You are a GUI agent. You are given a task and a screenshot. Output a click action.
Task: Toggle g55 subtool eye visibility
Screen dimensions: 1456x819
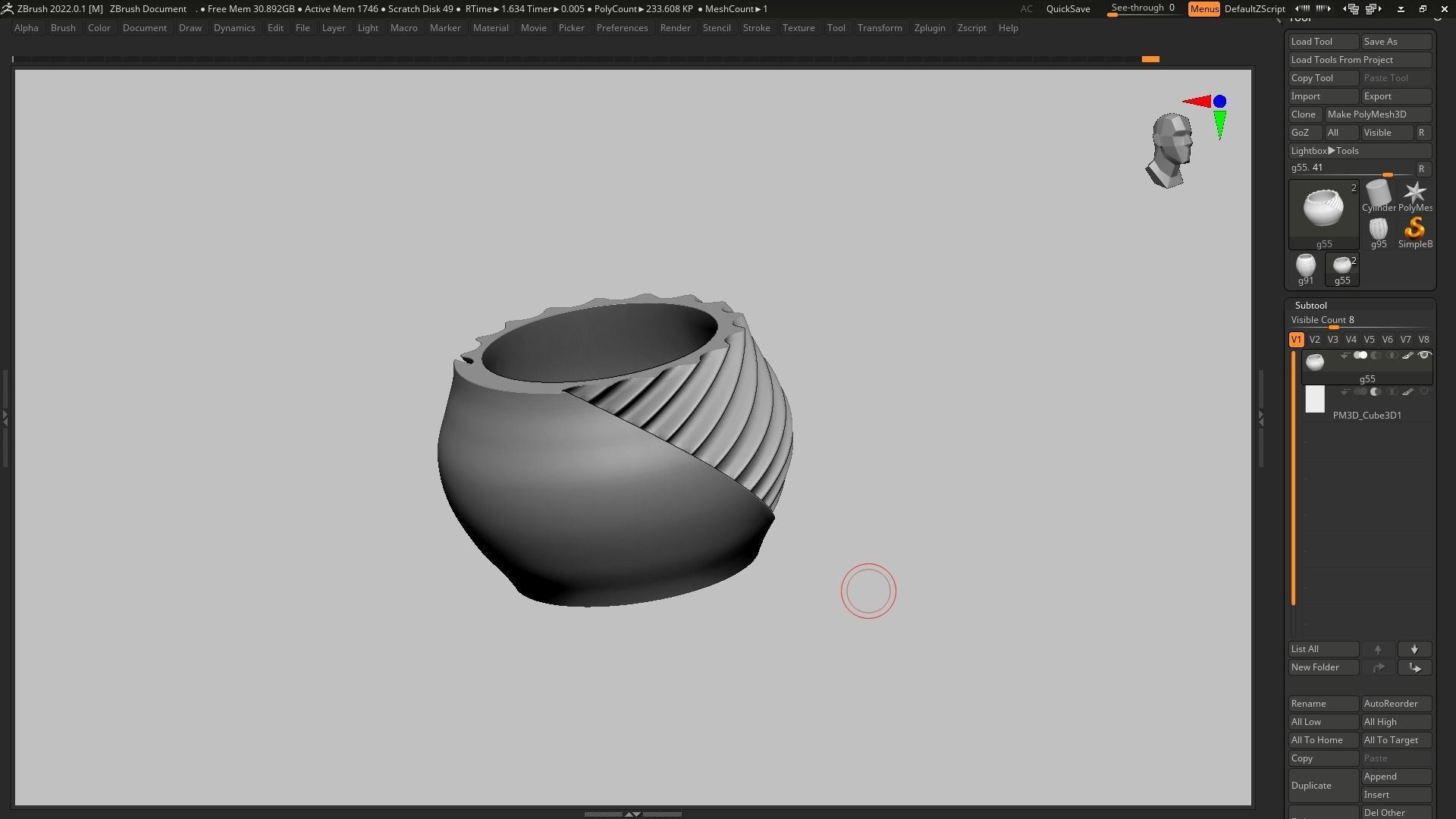[1424, 355]
